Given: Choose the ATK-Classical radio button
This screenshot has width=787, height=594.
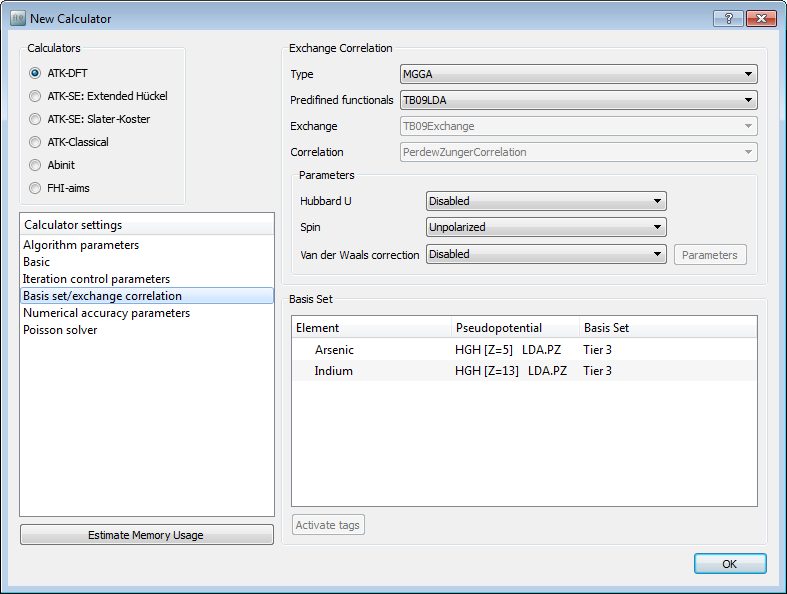Looking at the screenshot, I should 35,142.
